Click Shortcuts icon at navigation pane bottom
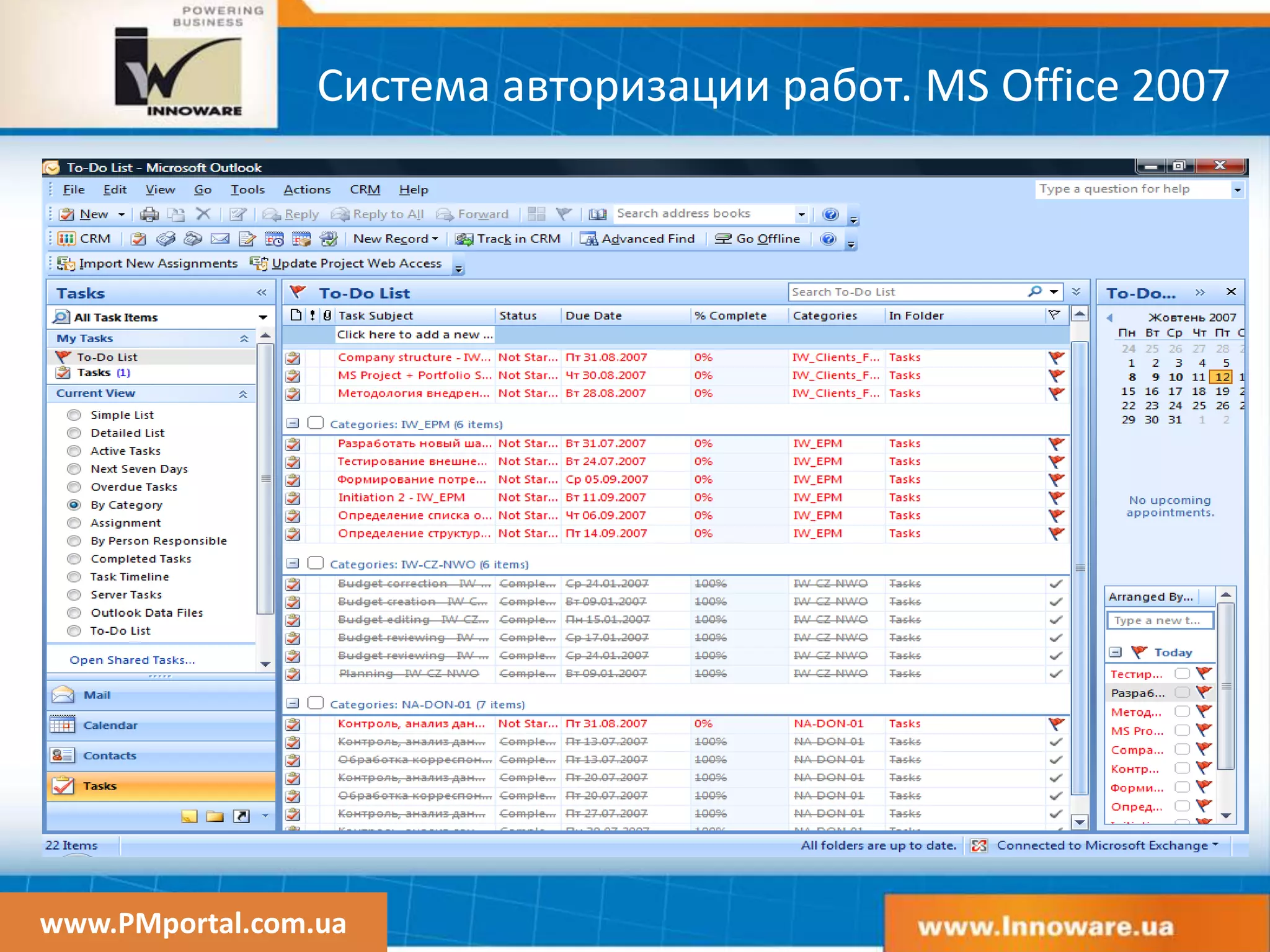Image resolution: width=1270 pixels, height=952 pixels. pos(241,816)
